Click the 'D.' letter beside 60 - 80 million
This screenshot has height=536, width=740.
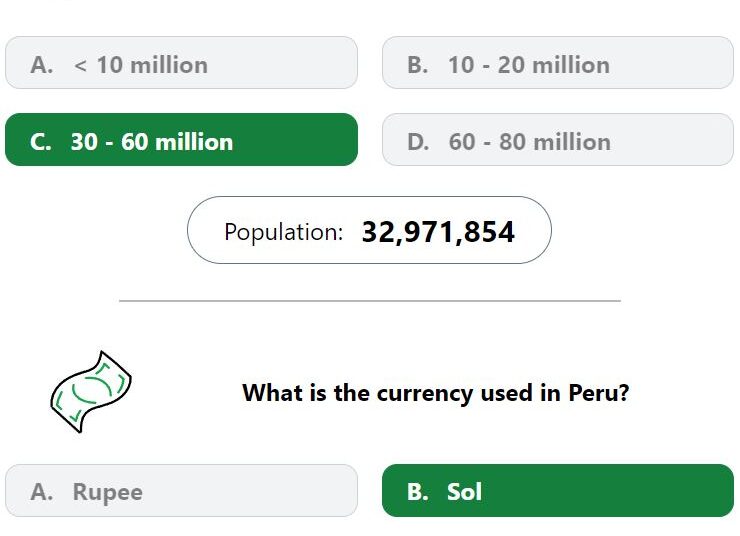[418, 142]
